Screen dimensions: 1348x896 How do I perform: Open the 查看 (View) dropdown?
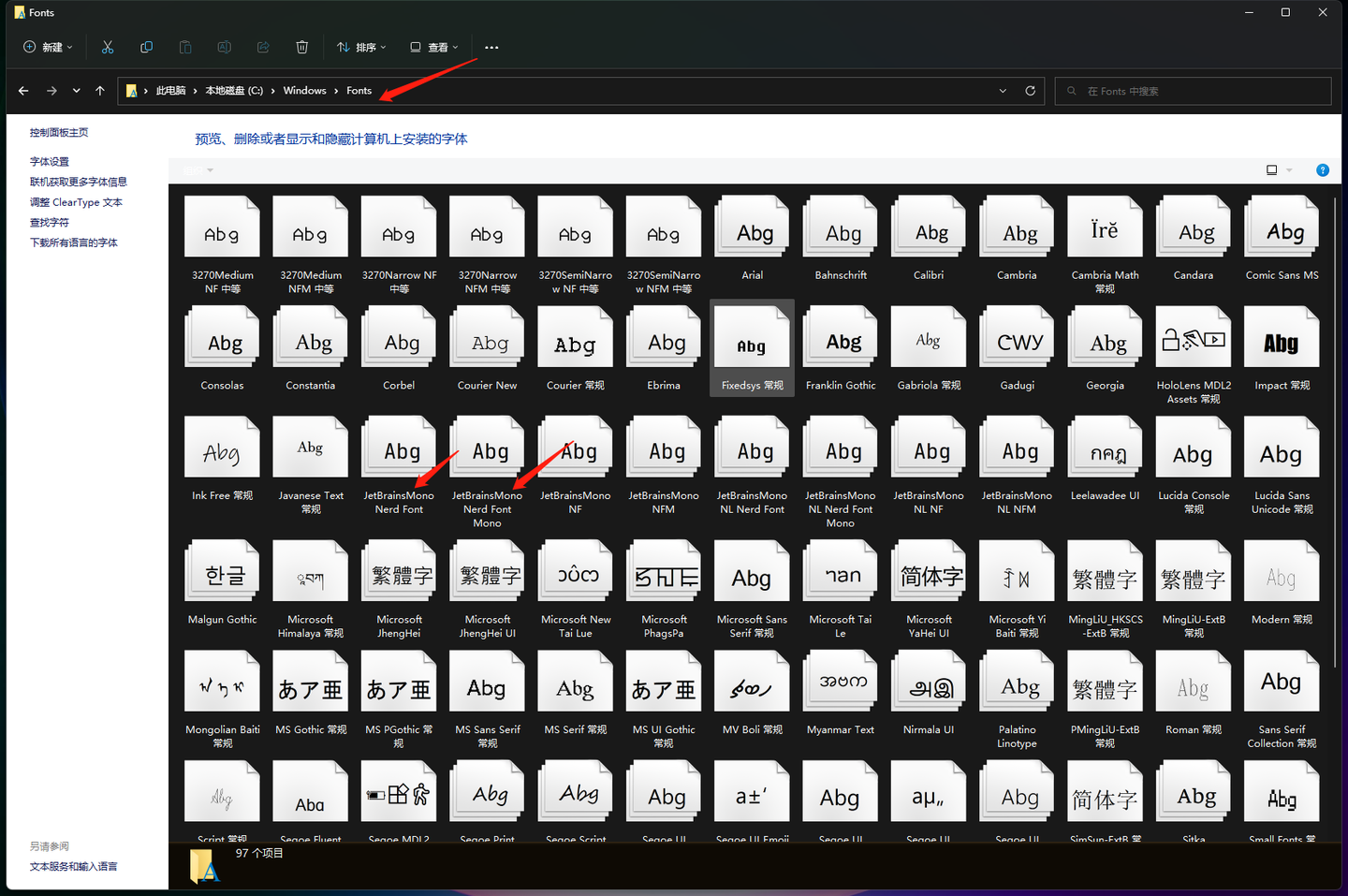433,47
